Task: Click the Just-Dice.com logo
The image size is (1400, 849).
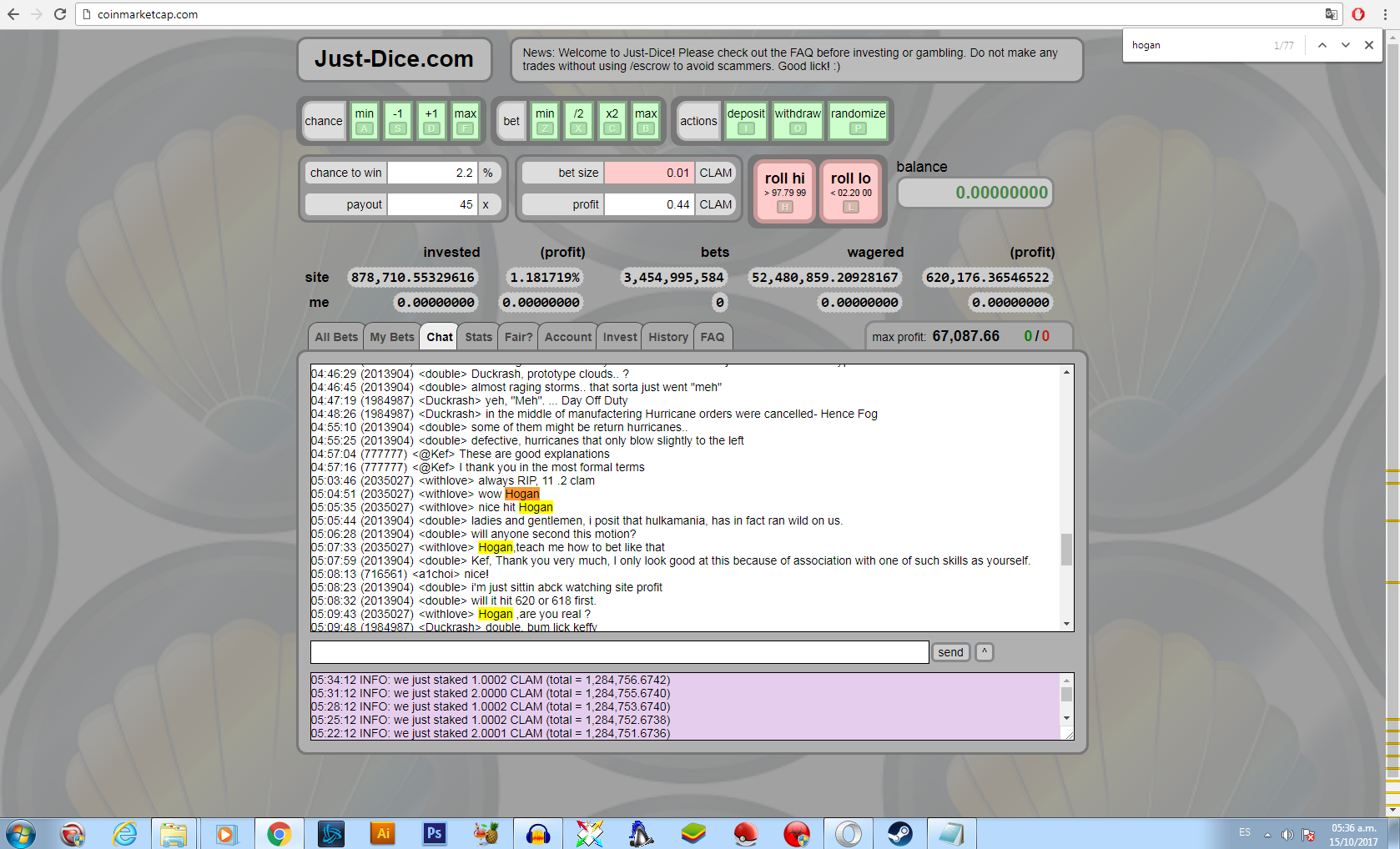Action: [x=394, y=59]
